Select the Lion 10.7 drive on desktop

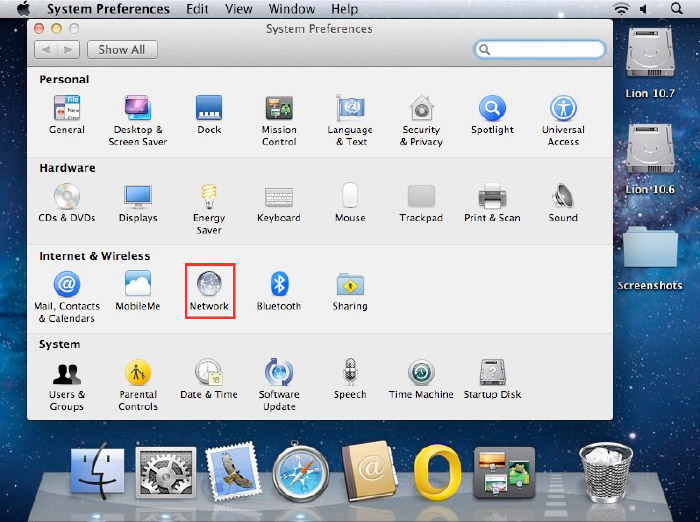650,63
